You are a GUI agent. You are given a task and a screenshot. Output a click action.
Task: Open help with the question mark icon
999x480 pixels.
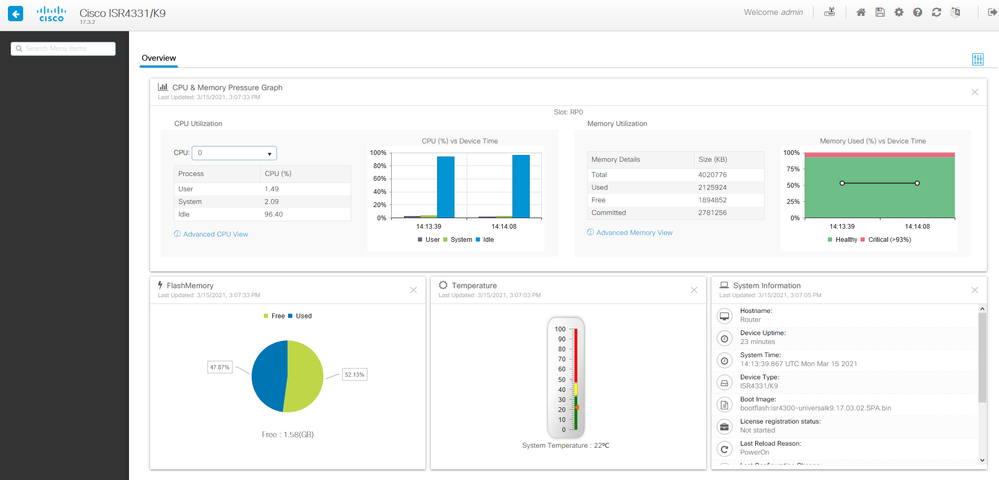pos(917,12)
